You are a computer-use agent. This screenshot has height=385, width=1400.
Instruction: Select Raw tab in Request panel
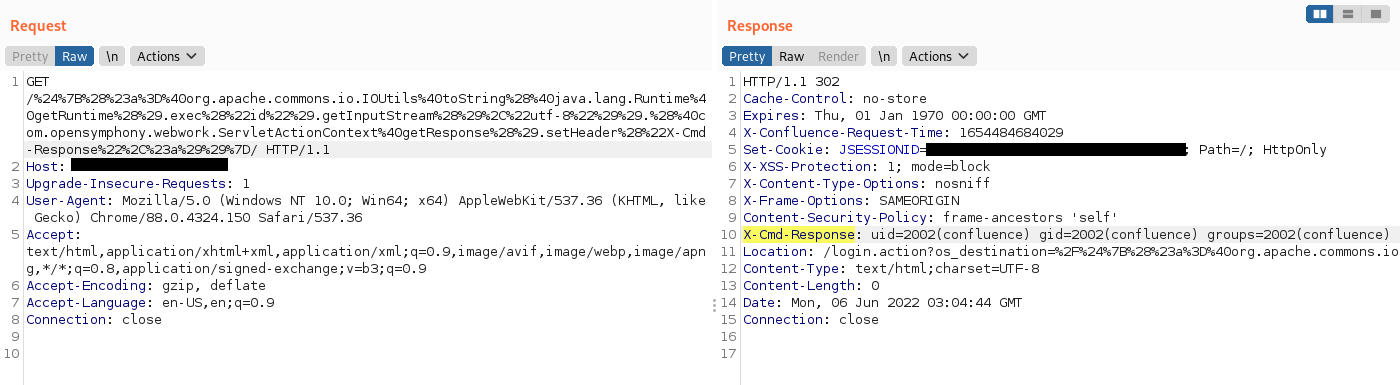coord(75,56)
